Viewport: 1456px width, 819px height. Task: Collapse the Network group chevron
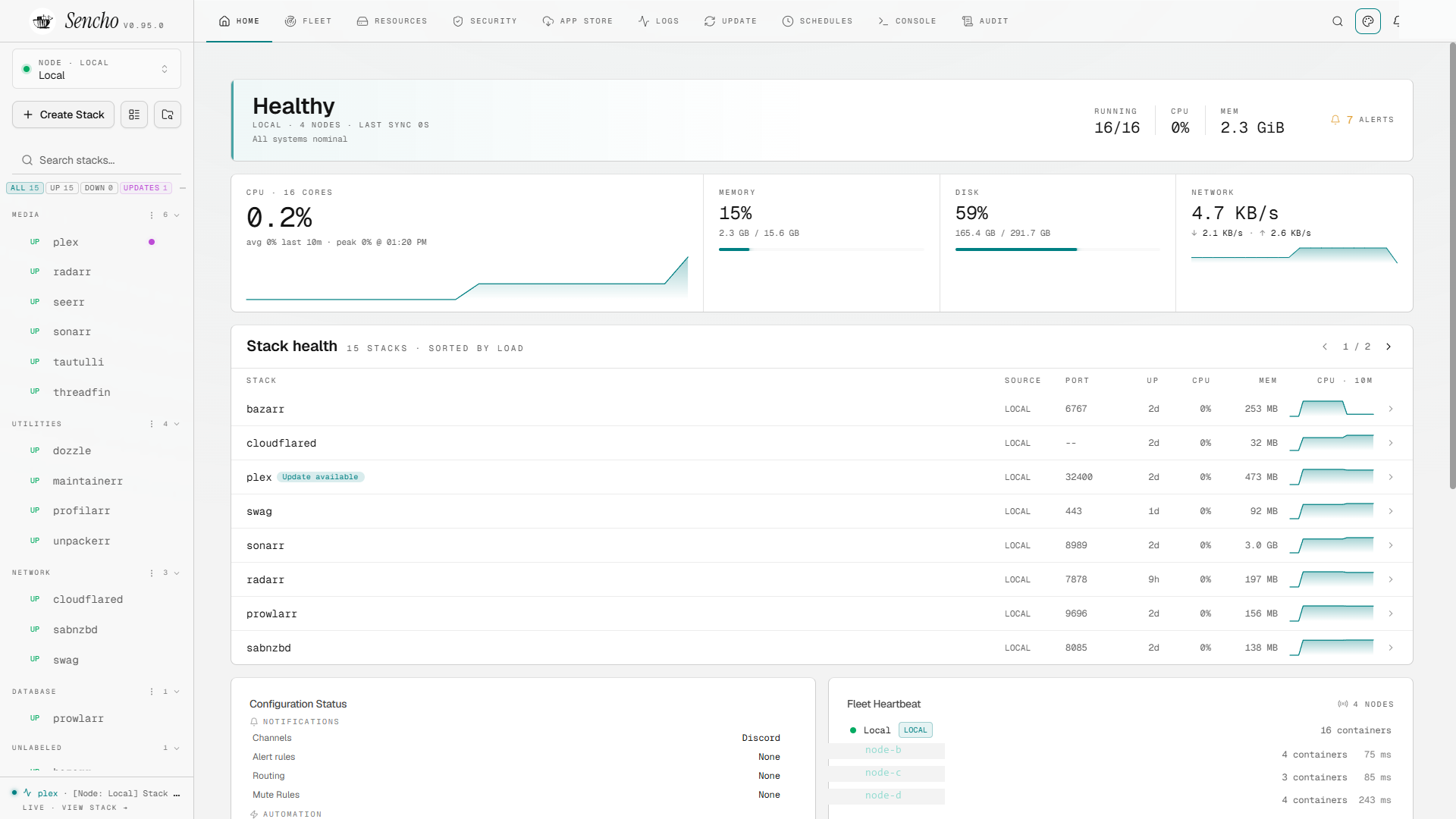click(x=177, y=573)
